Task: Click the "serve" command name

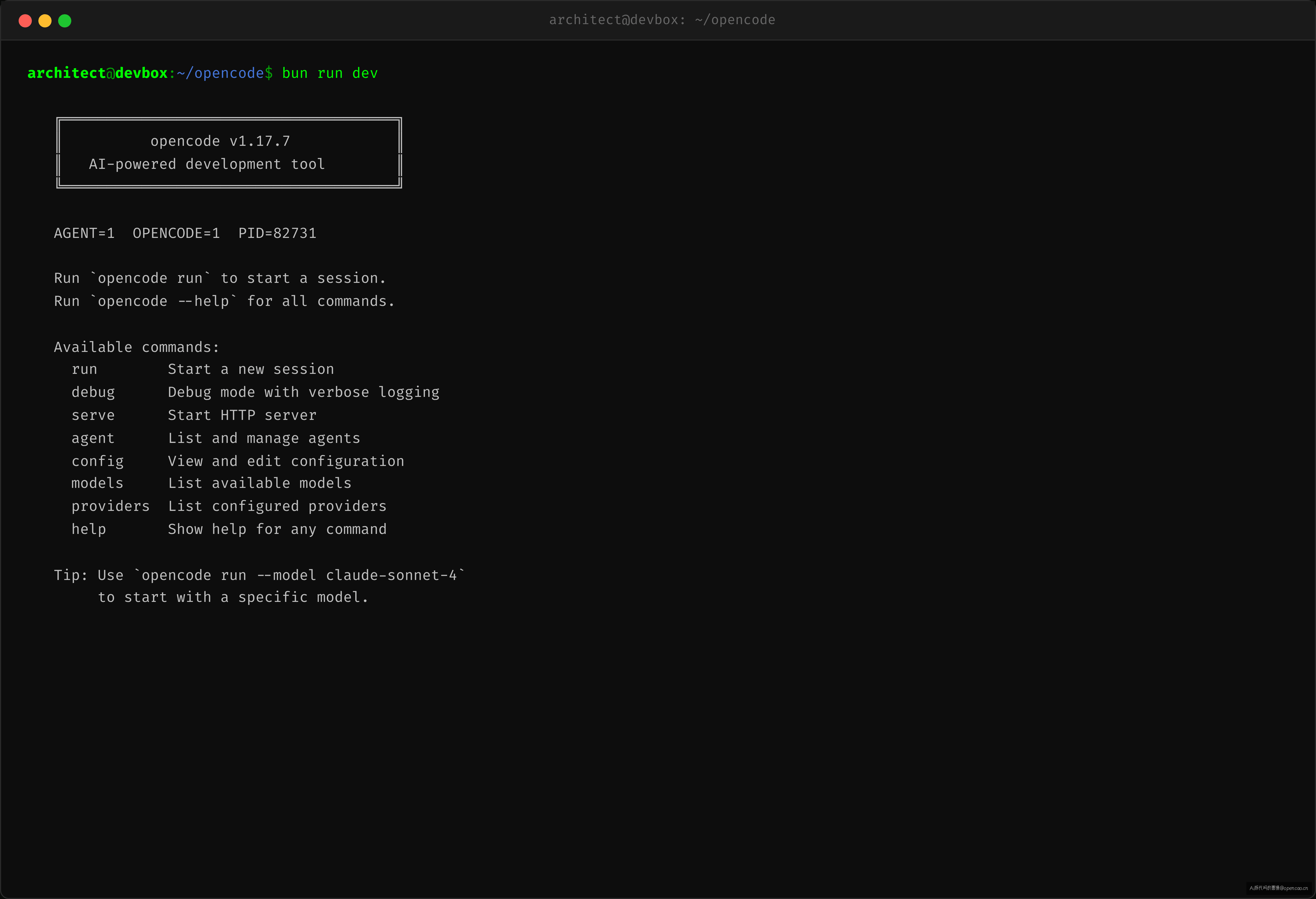Action: [x=93, y=416]
